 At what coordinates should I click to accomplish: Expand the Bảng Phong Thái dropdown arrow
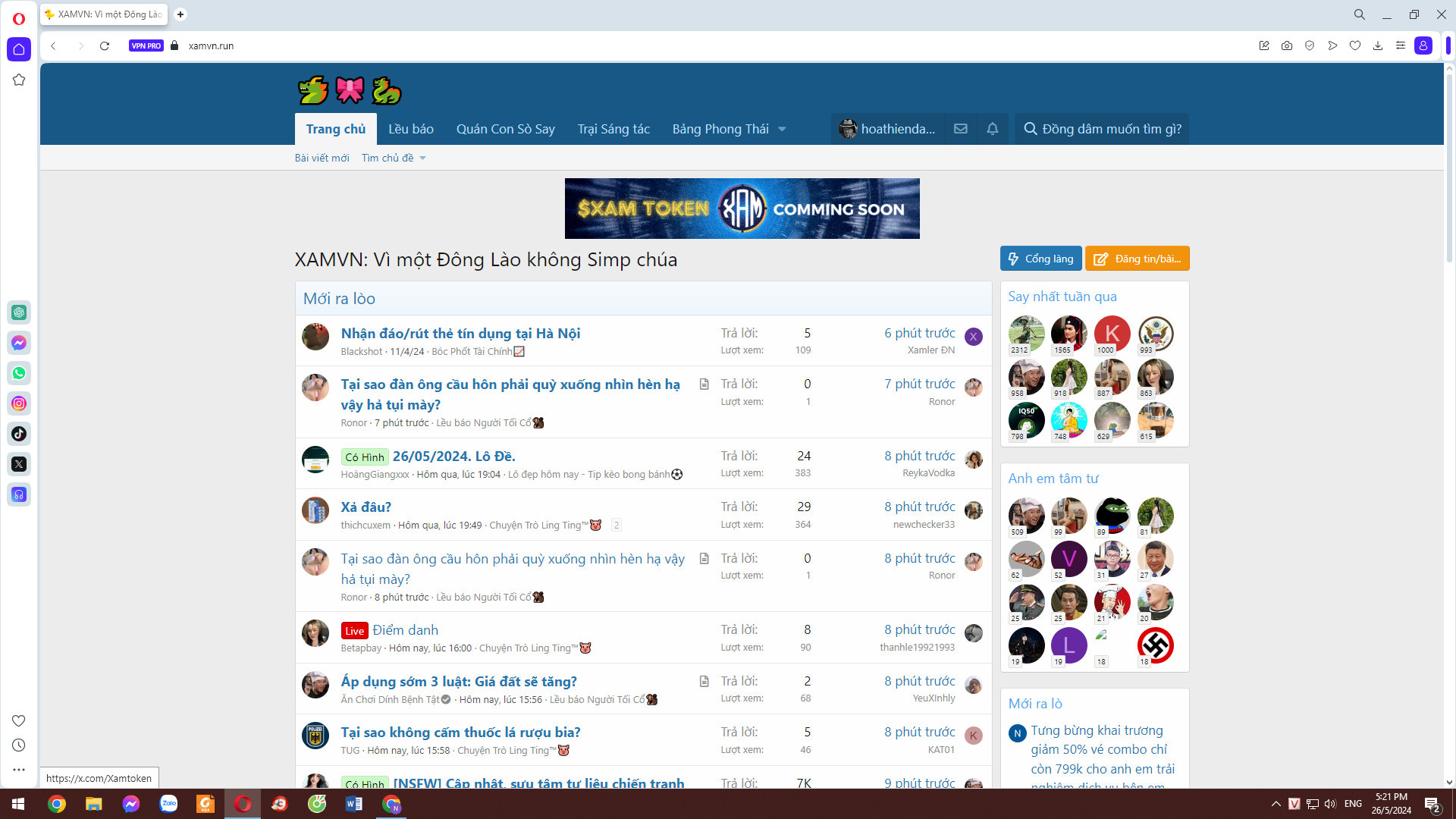pos(782,129)
